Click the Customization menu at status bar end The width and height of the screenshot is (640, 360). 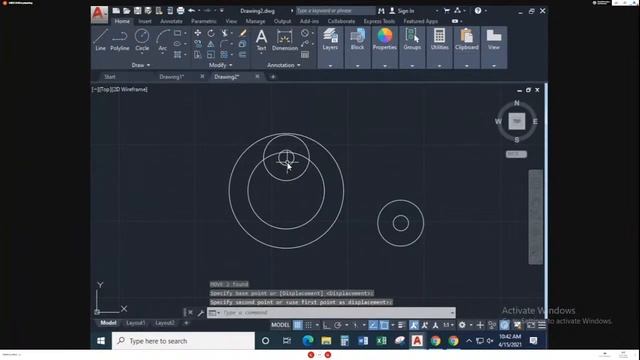[x=542, y=325]
